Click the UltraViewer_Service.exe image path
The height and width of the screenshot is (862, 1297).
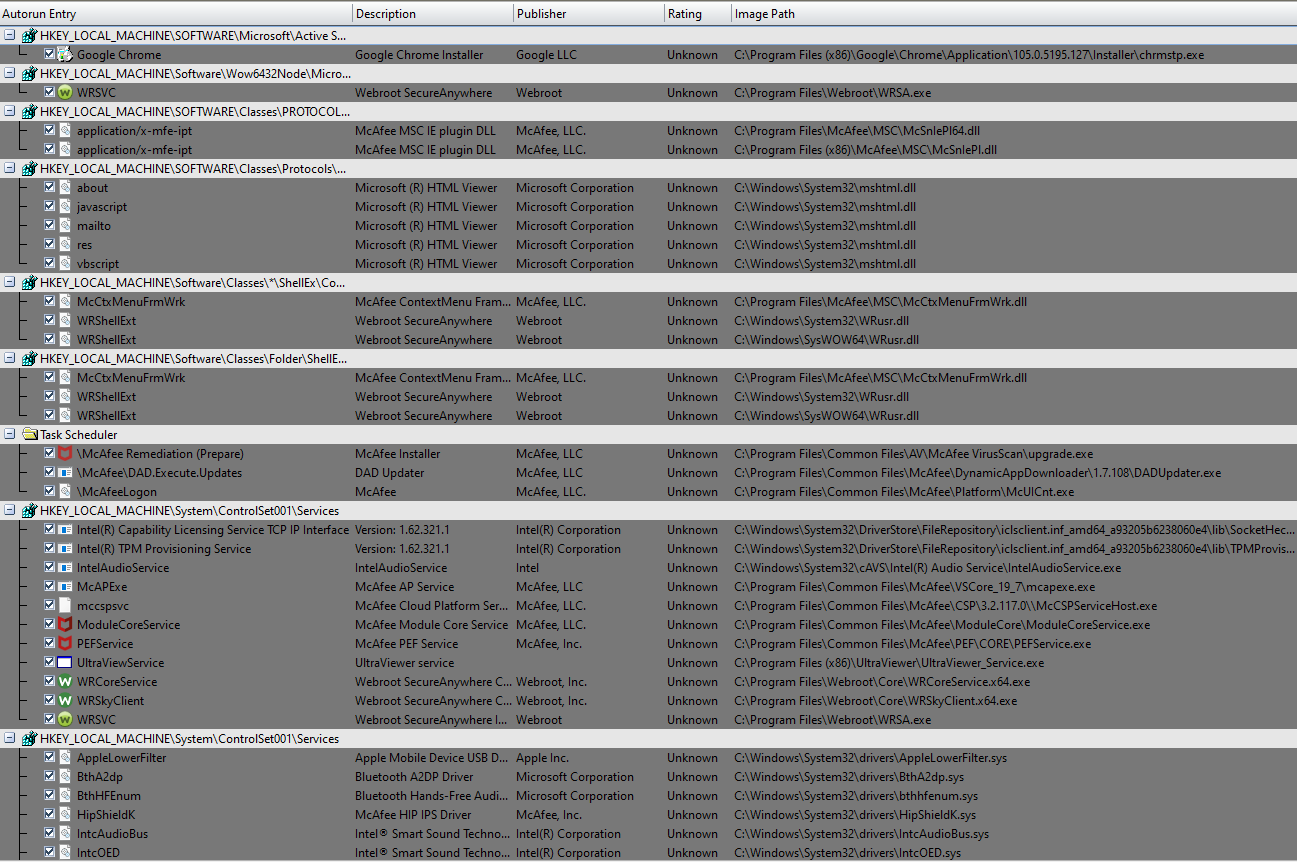[x=889, y=663]
